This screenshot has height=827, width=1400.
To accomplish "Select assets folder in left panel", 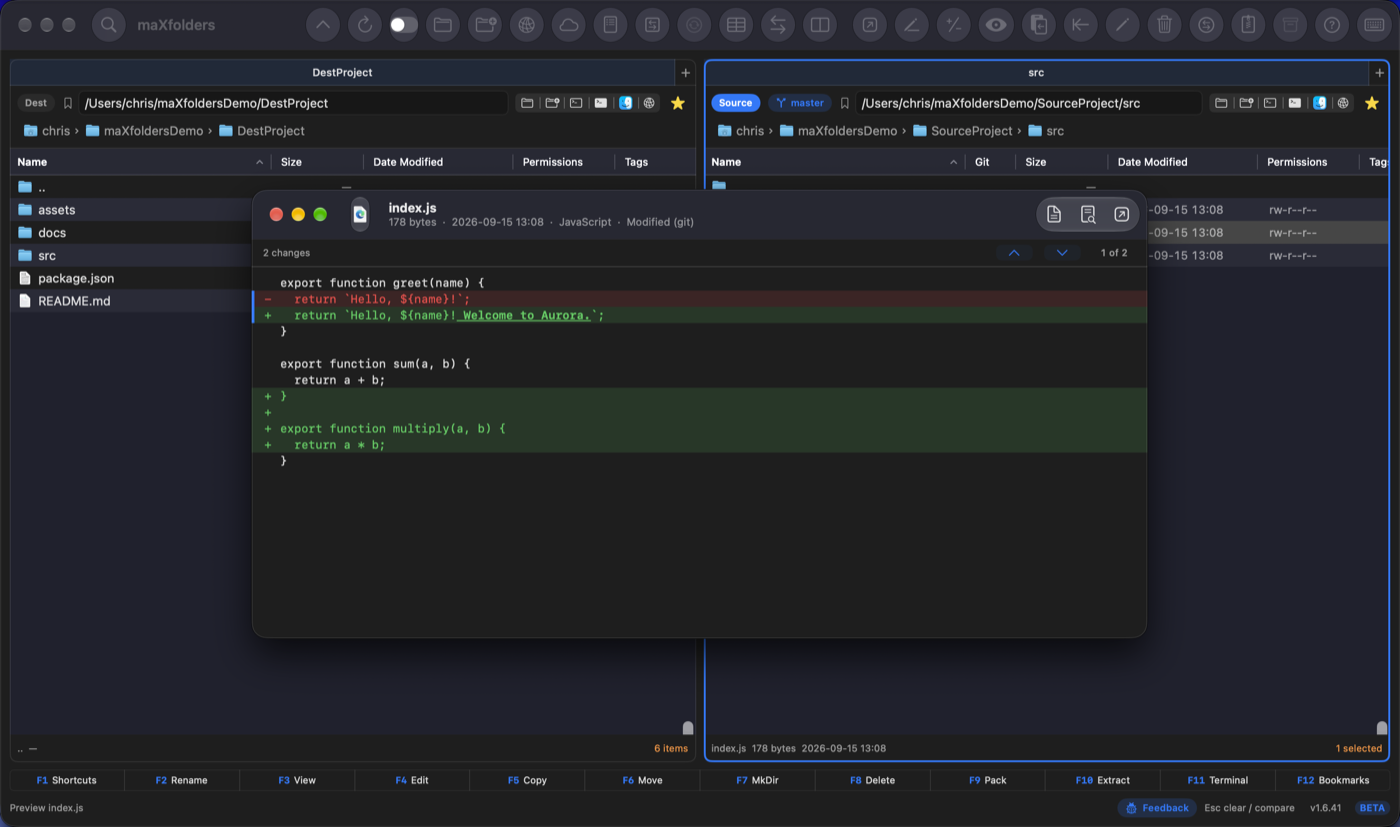I will click(56, 210).
